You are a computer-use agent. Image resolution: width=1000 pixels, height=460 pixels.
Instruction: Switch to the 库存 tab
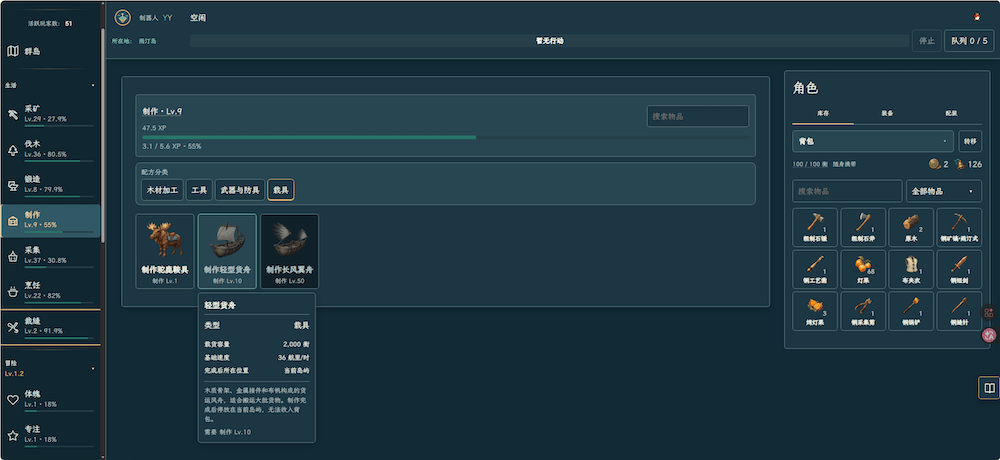(x=823, y=114)
